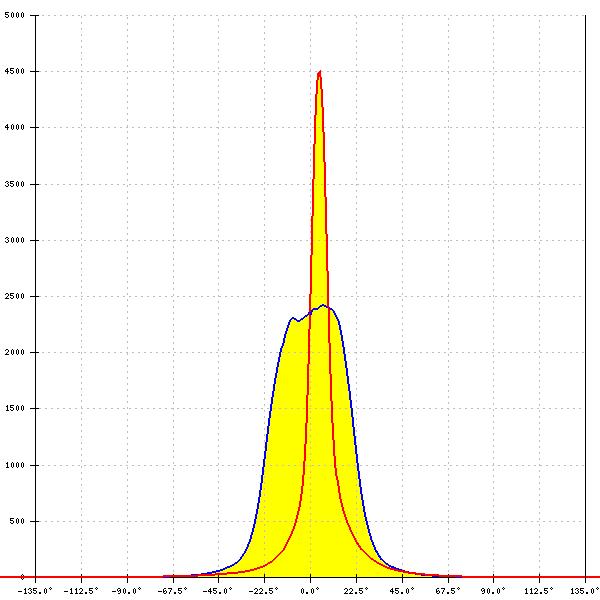Click the 2000 y-axis label

[14, 352]
